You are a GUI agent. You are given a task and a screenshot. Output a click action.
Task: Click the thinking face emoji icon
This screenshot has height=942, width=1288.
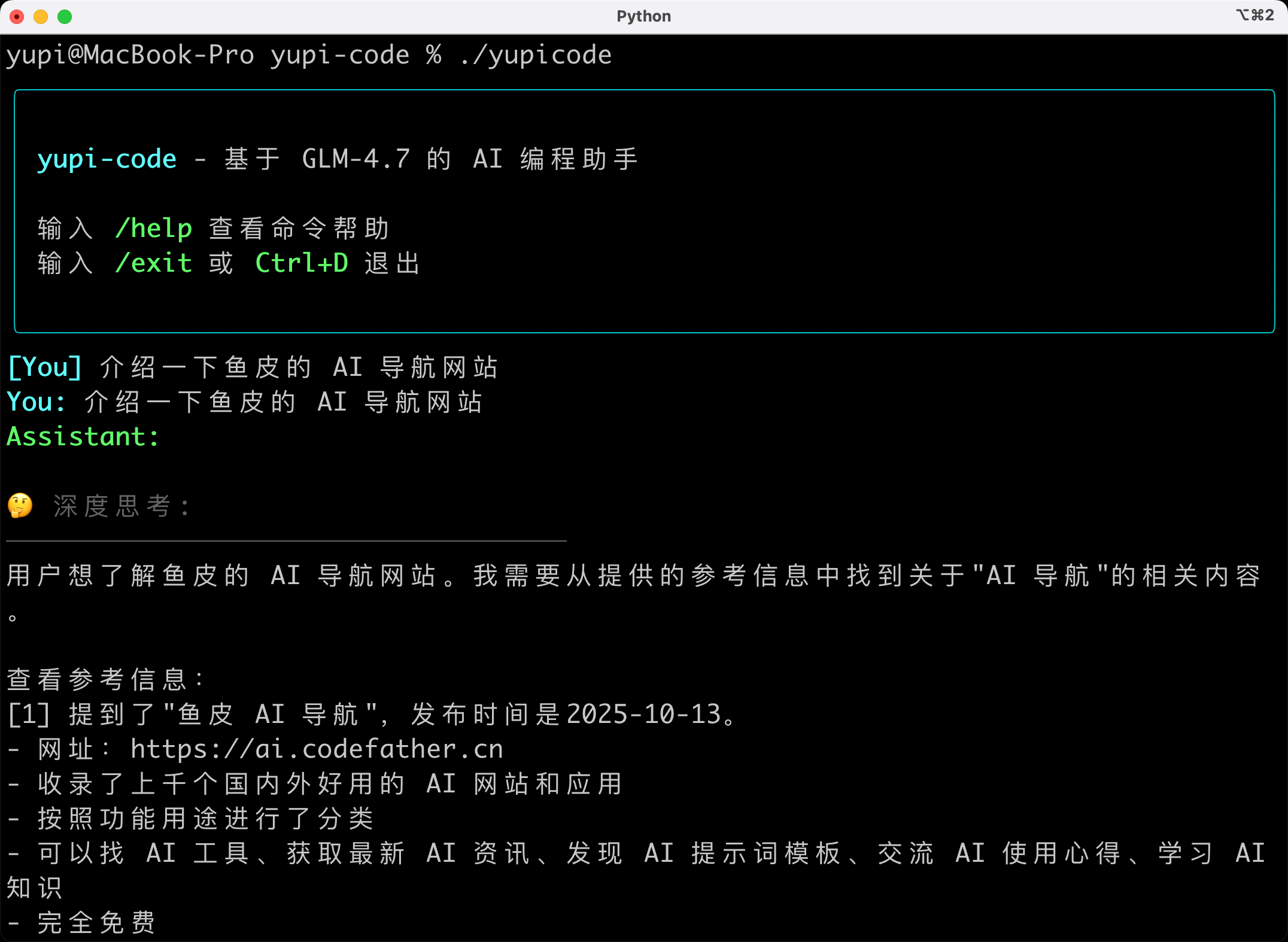pos(20,506)
